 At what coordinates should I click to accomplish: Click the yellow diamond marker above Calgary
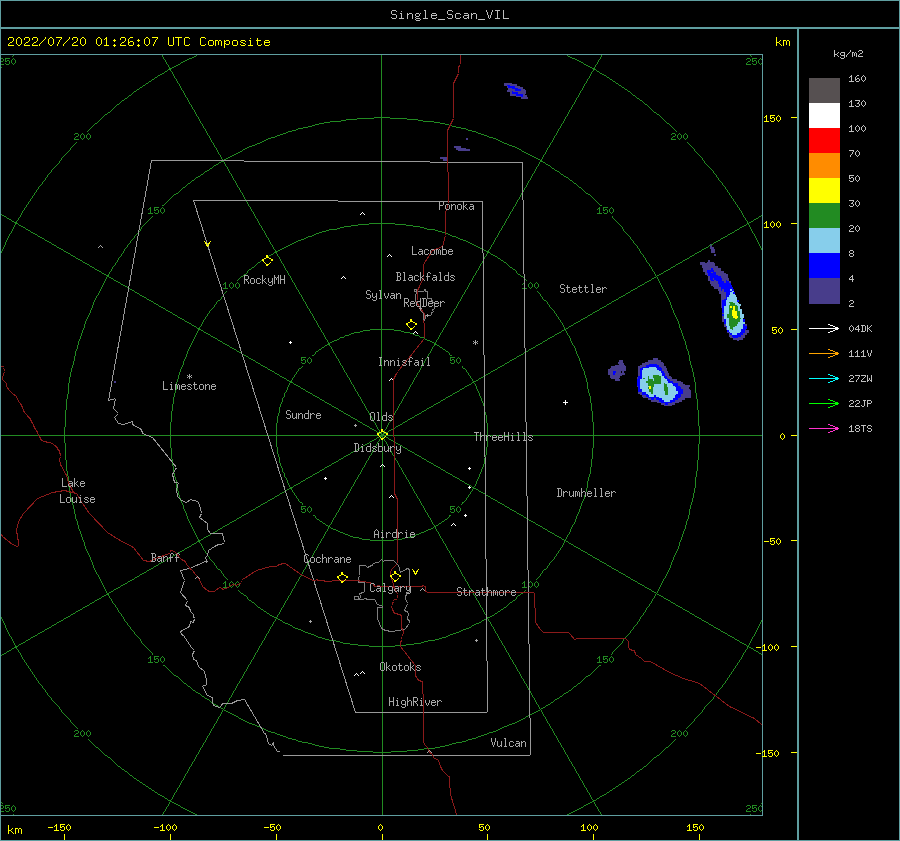[x=395, y=576]
